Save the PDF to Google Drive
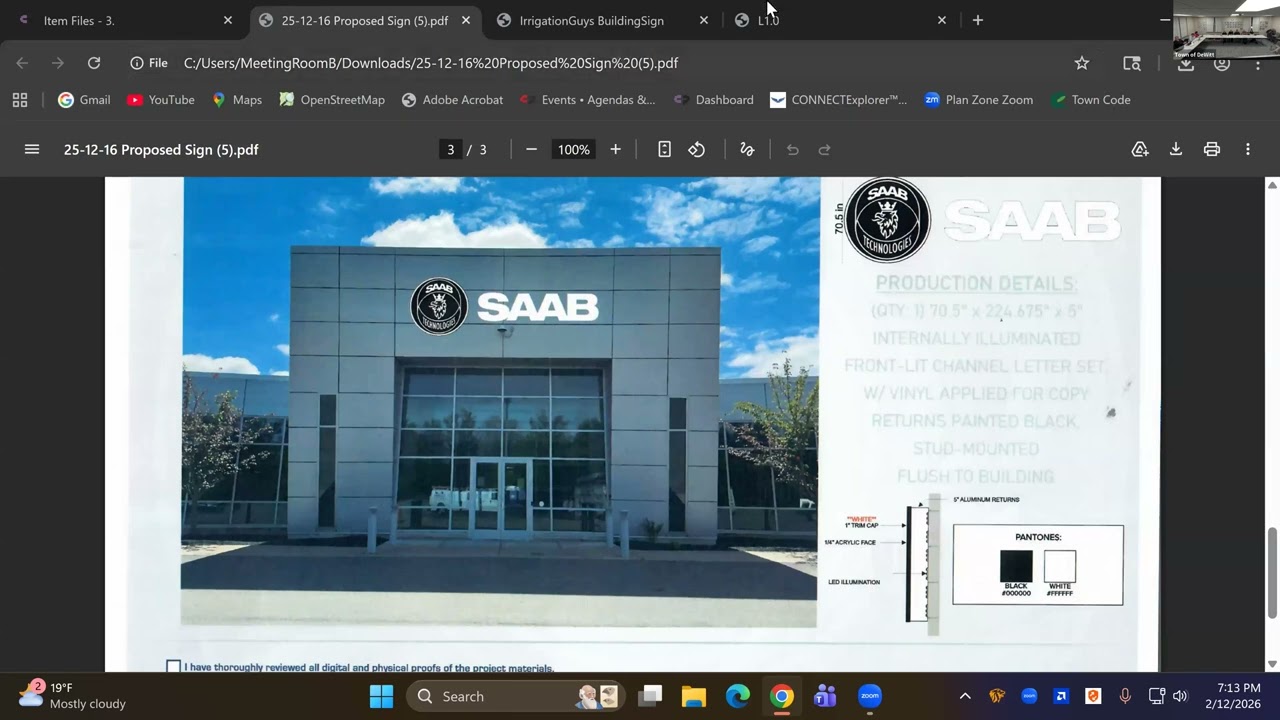Image resolution: width=1280 pixels, height=720 pixels. 1140,149
